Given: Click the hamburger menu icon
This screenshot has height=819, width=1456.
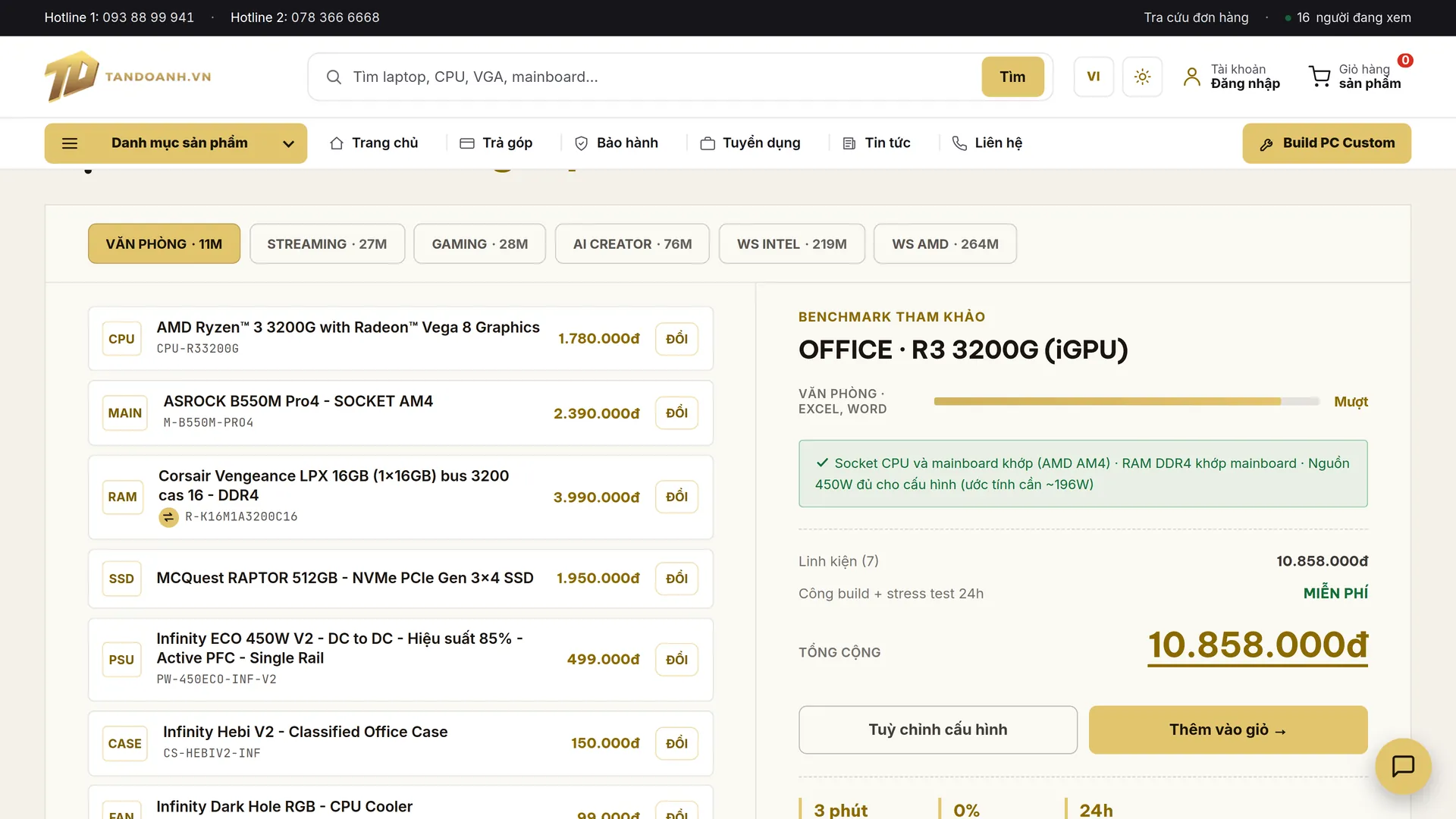Looking at the screenshot, I should click(70, 143).
